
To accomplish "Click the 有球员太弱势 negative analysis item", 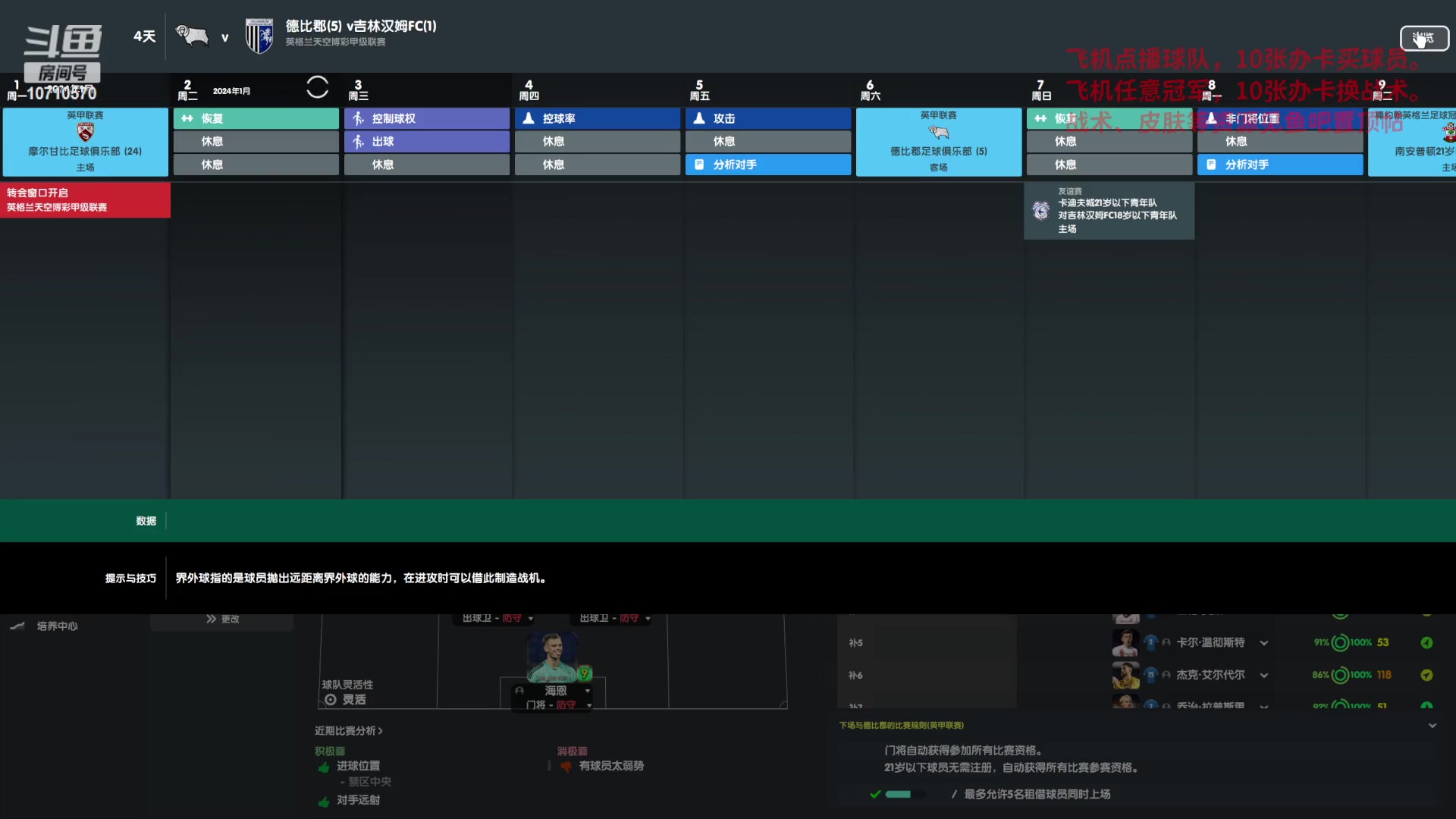I will click(x=611, y=766).
